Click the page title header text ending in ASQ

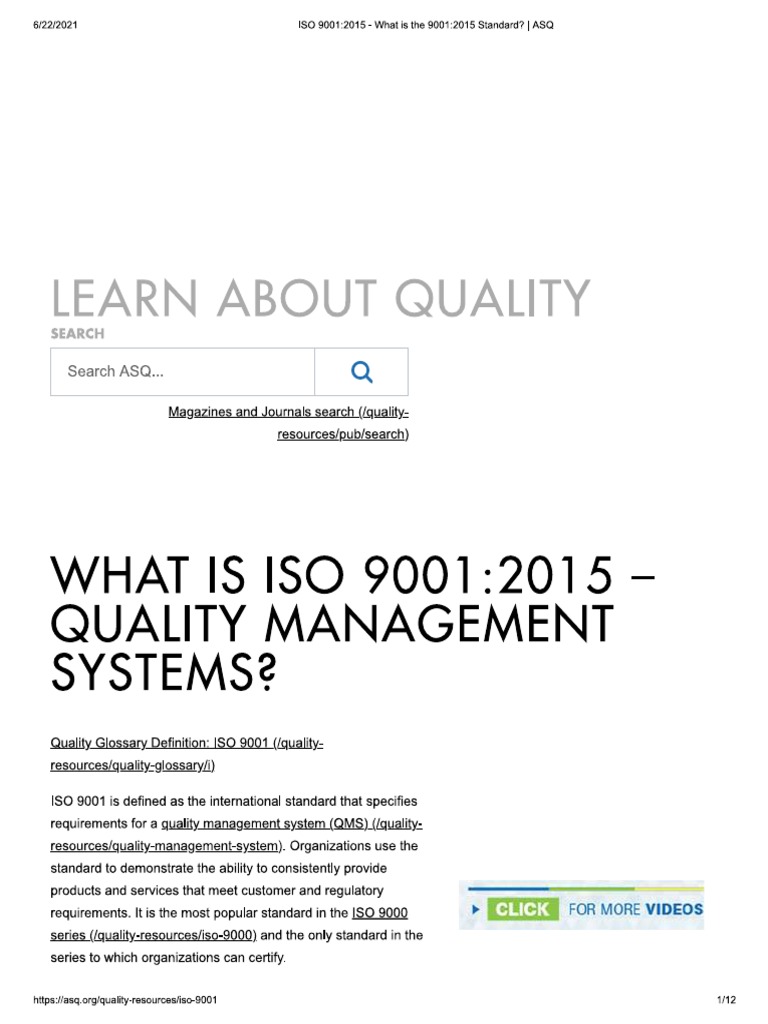(426, 25)
